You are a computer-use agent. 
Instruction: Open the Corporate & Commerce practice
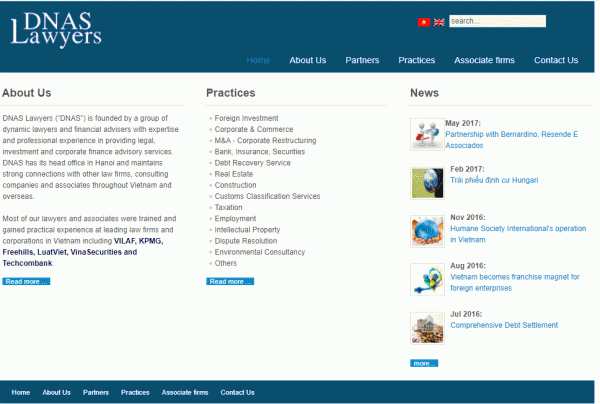[x=254, y=129]
